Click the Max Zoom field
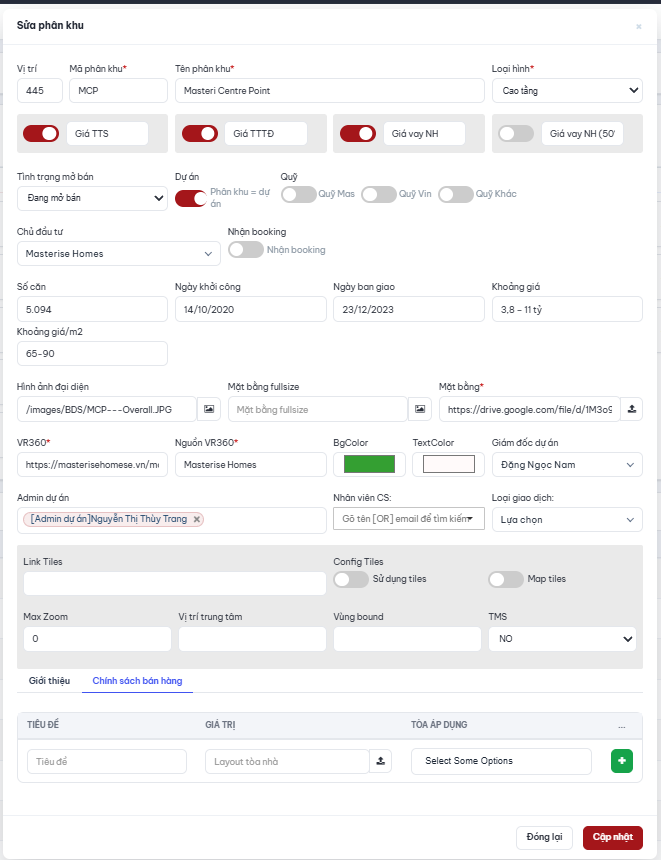This screenshot has height=860, width=661. click(97, 639)
